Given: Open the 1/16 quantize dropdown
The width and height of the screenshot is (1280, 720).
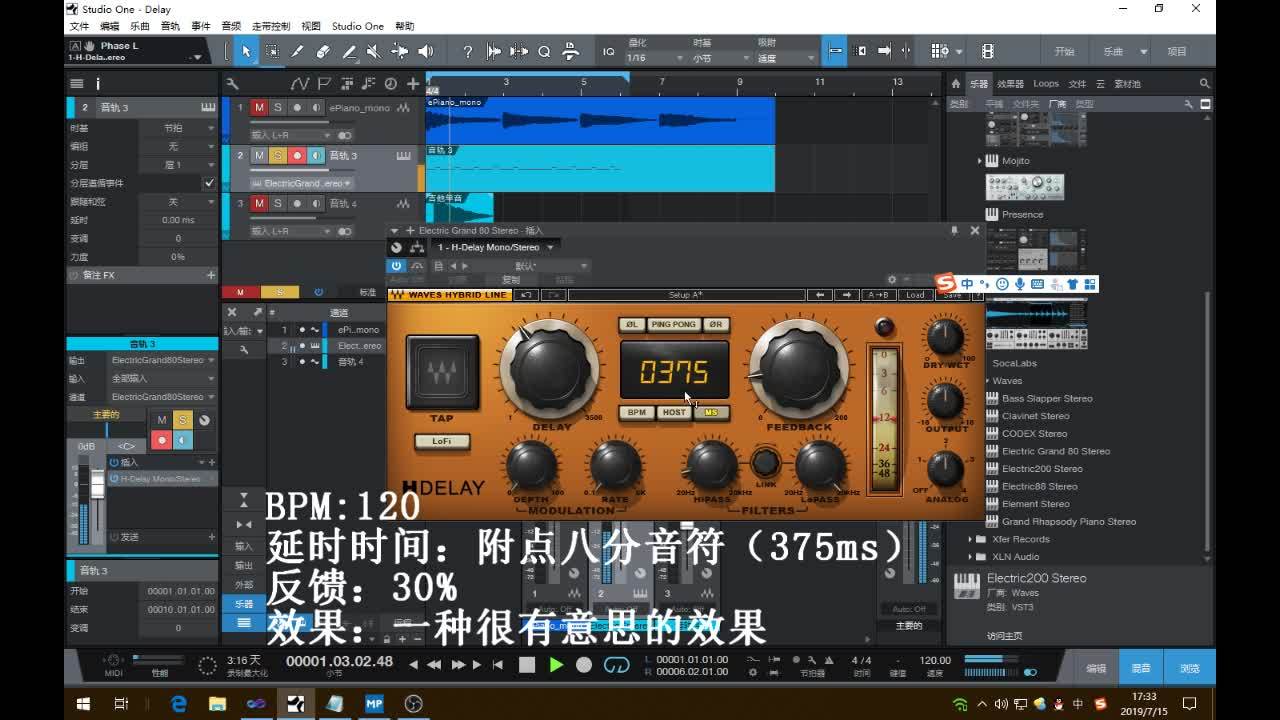Looking at the screenshot, I should coord(653,58).
